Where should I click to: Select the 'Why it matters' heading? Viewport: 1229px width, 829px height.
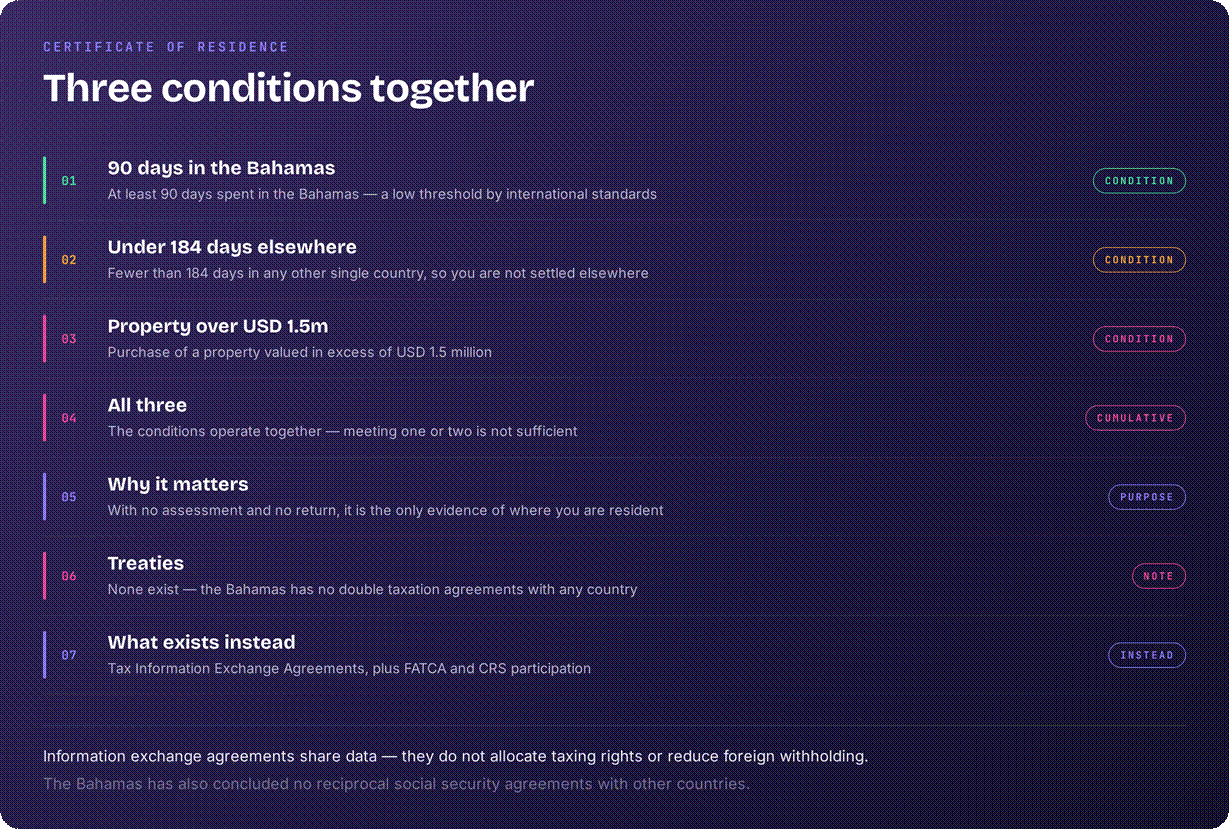178,484
